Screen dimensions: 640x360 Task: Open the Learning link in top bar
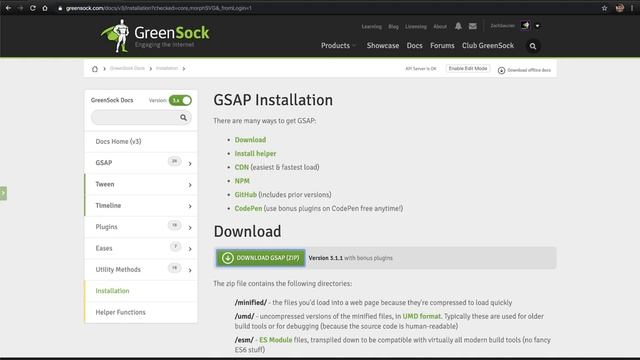371,27
